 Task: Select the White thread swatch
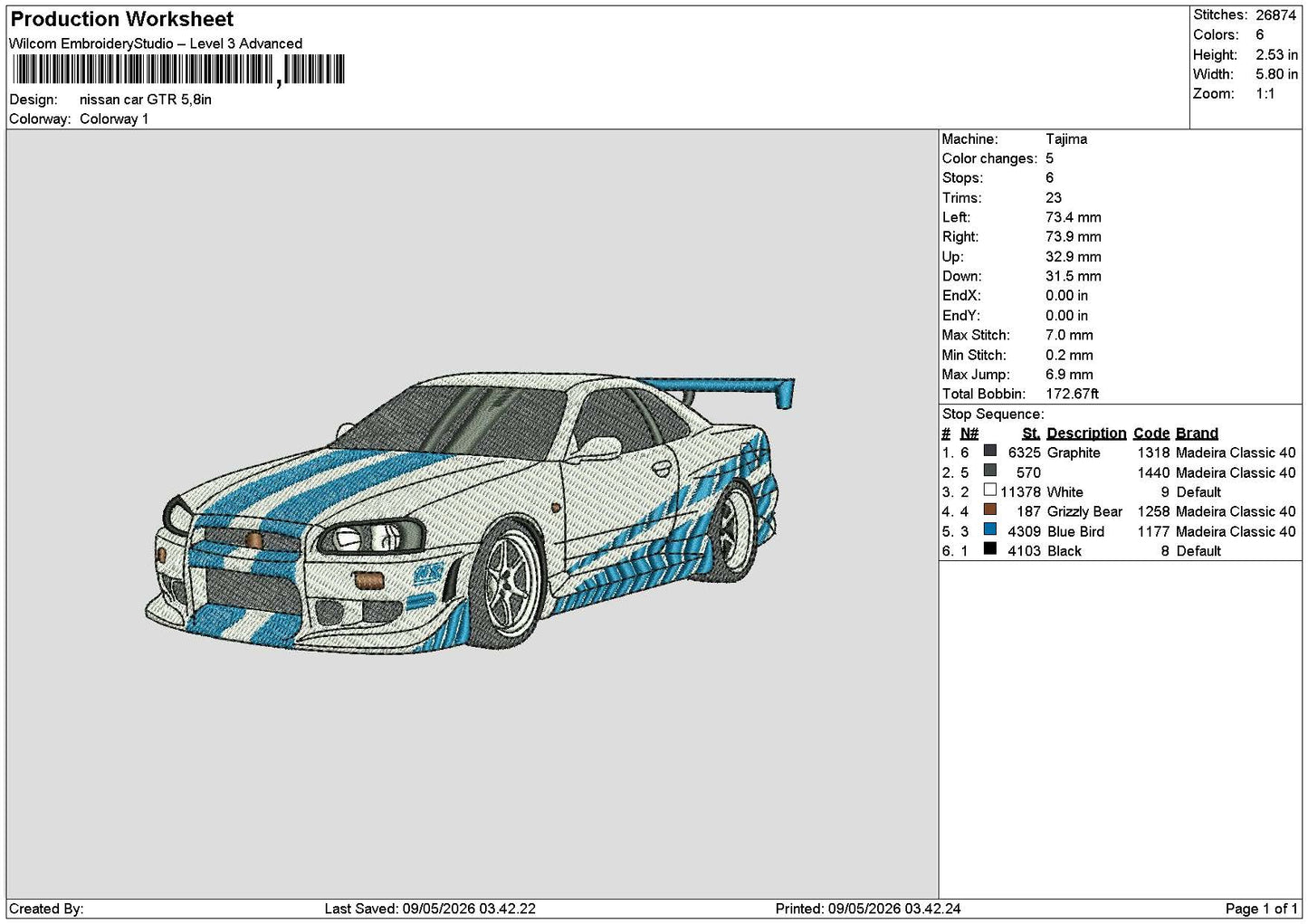pos(990,491)
